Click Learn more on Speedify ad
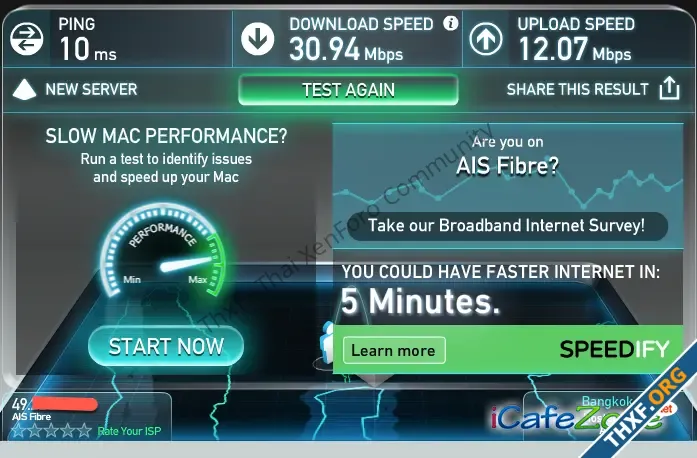 [394, 350]
